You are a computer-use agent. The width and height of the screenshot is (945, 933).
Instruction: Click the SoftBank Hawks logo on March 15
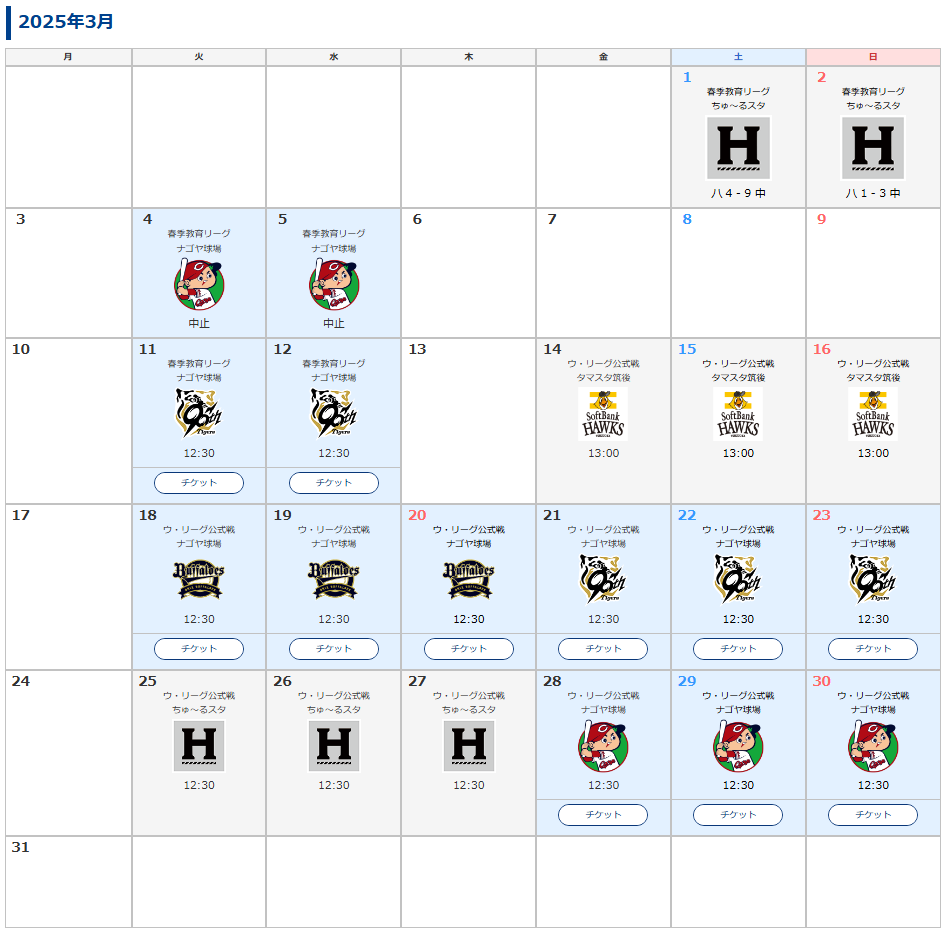pyautogui.click(x=738, y=413)
